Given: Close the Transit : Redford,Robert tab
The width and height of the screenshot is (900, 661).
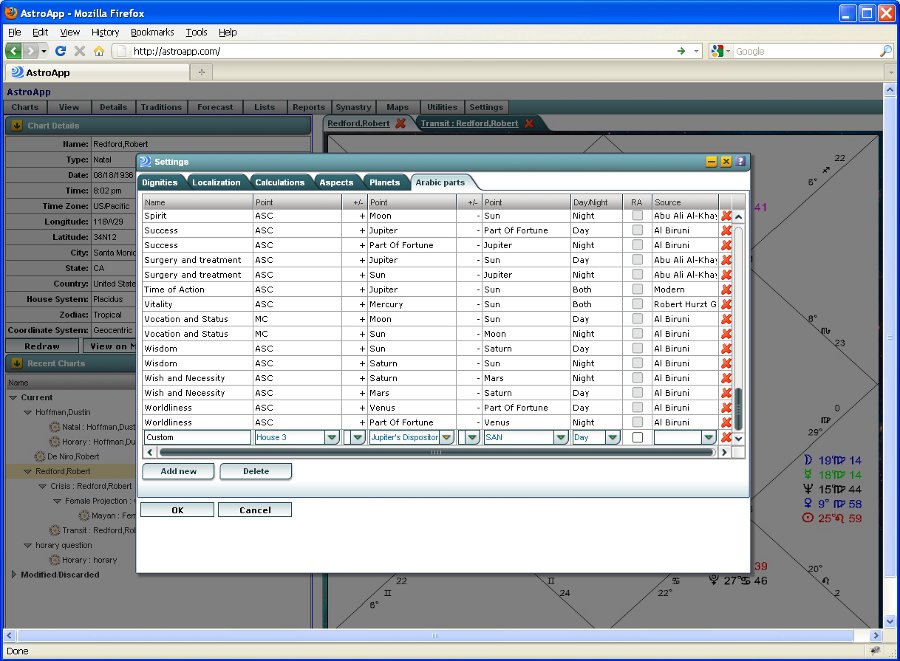Looking at the screenshot, I should point(529,124).
